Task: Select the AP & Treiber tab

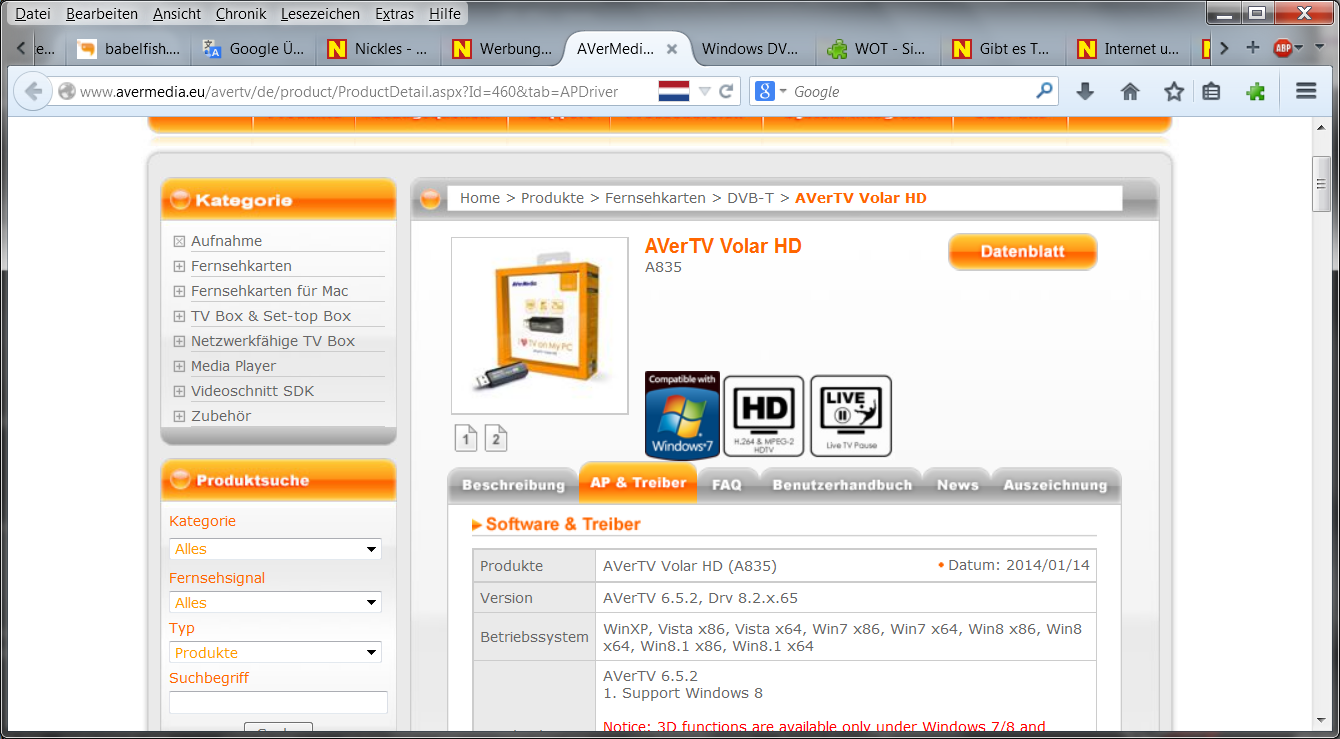Action: pyautogui.click(x=638, y=482)
